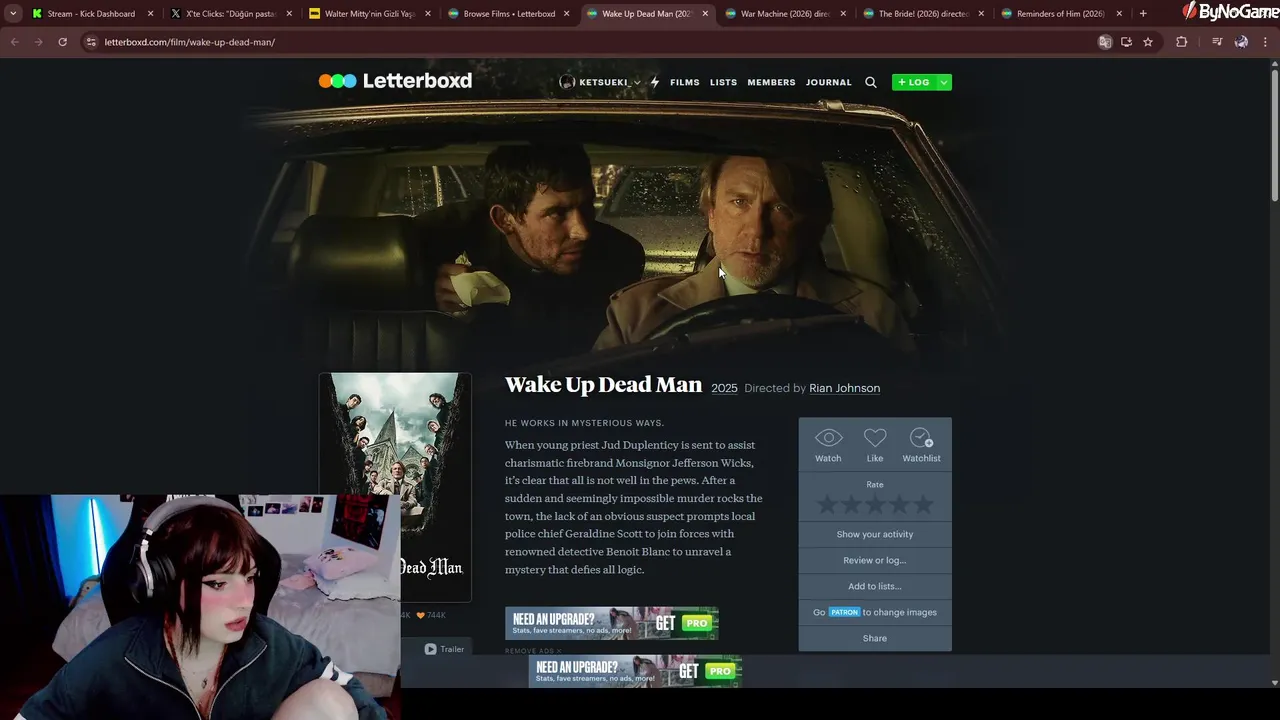This screenshot has height=720, width=1280.
Task: Open the browser extensions puzzle icon
Action: tap(1181, 42)
